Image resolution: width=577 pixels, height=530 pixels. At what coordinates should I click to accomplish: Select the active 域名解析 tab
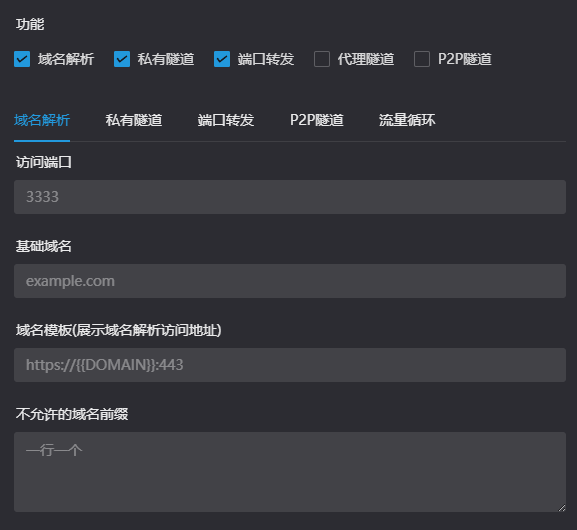(x=42, y=120)
